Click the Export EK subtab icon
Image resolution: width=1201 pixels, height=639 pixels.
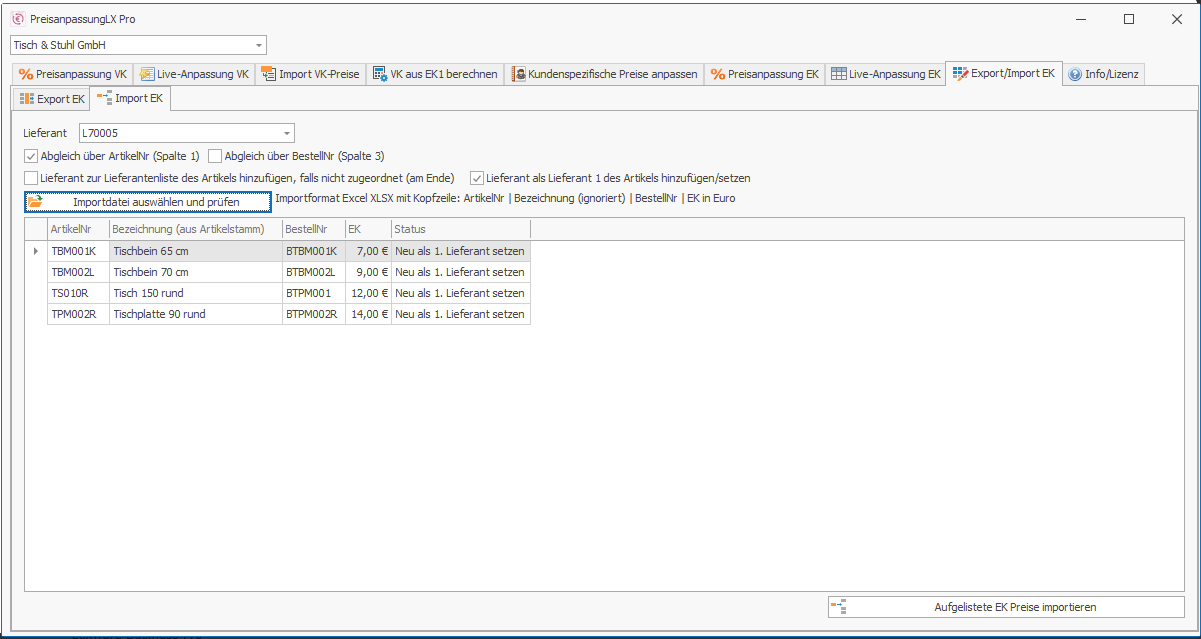[27, 99]
